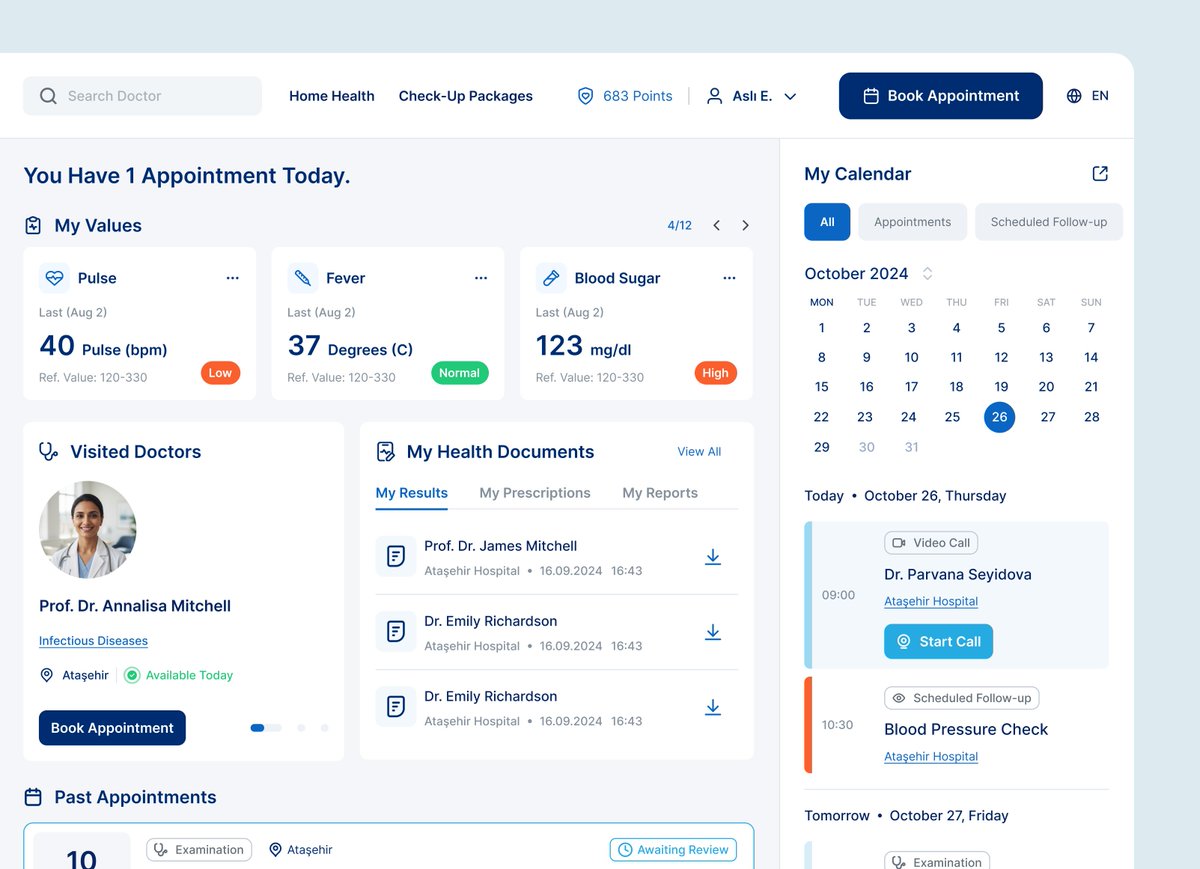The height and width of the screenshot is (869, 1200).
Task: Open Blood Sugar card three-dot menu
Action: tap(729, 278)
